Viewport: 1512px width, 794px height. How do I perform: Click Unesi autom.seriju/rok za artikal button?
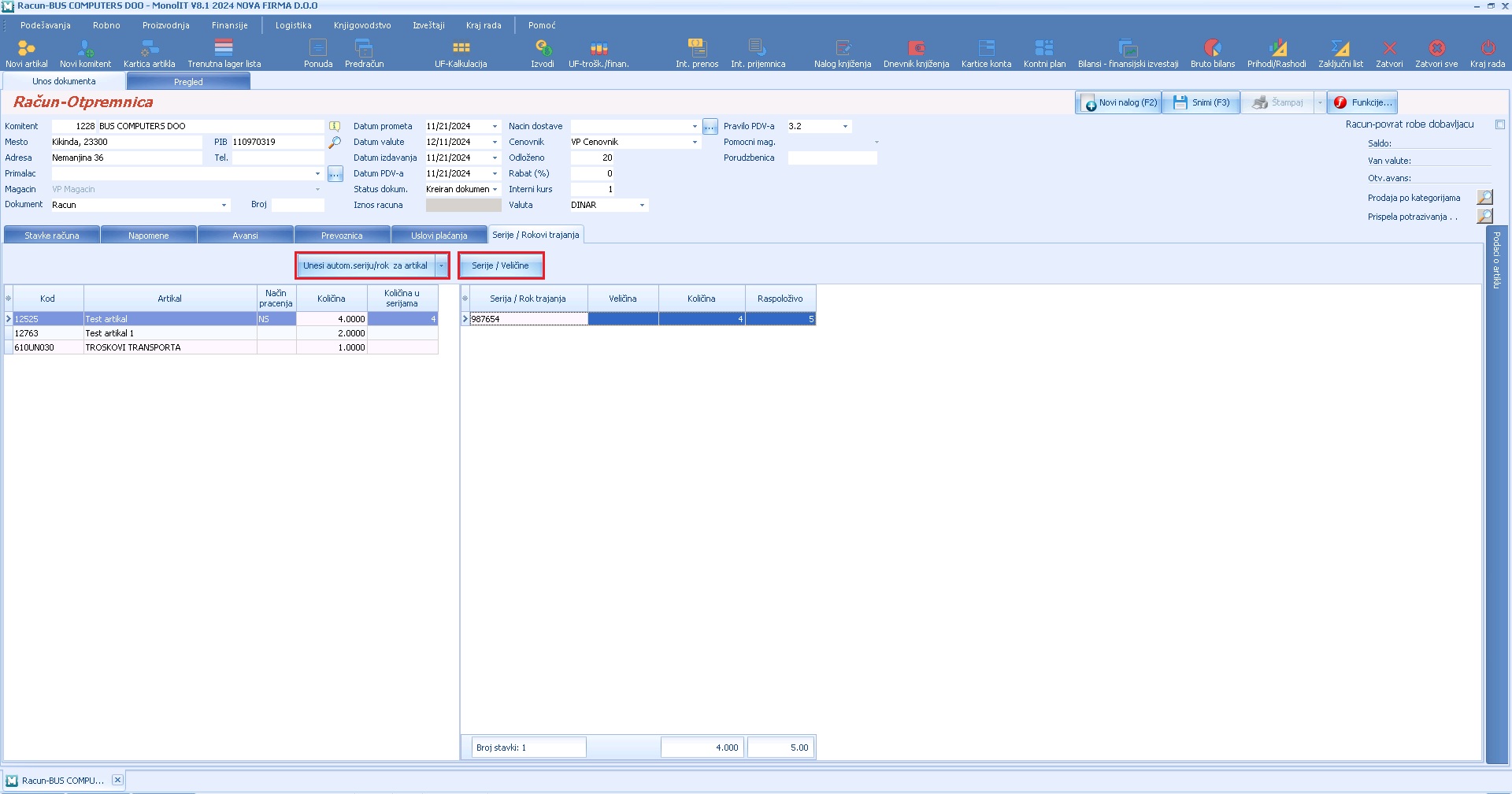tap(365, 265)
